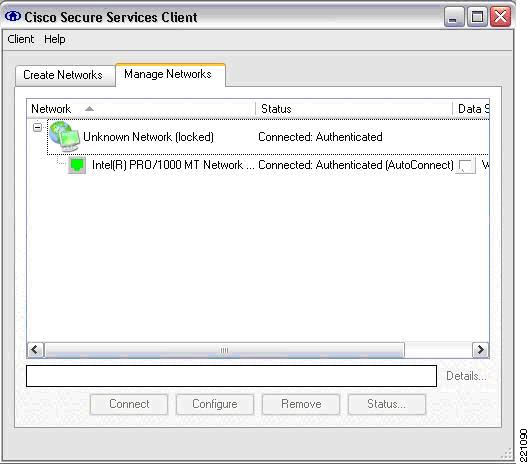The image size is (528, 464).
Task: Click the Cisco app icon in title bar
Action: point(13,16)
